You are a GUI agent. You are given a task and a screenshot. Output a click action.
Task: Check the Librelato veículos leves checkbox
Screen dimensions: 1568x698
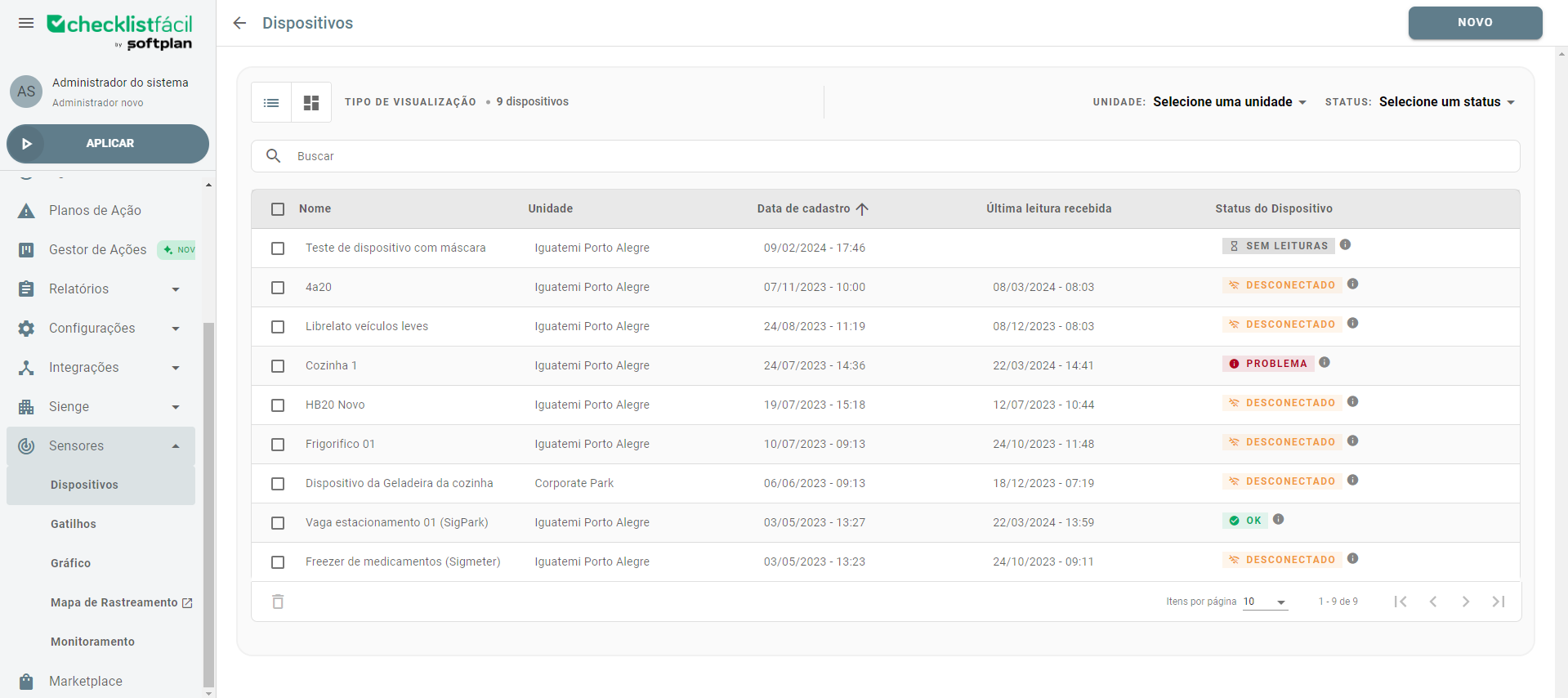click(x=278, y=327)
